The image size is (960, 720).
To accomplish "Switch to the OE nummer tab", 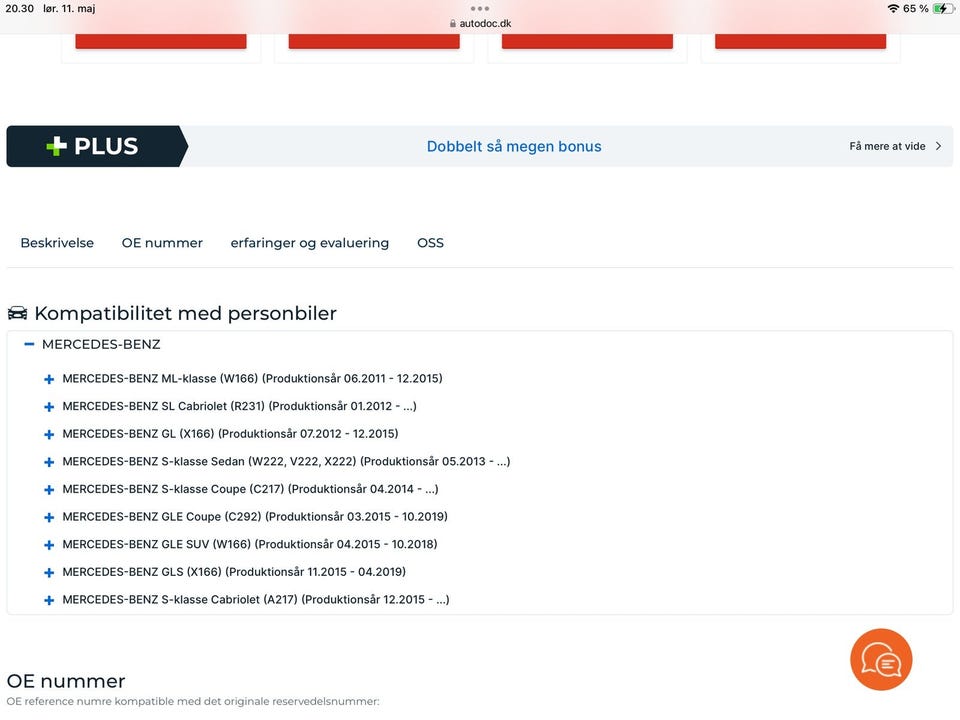I will coord(162,243).
